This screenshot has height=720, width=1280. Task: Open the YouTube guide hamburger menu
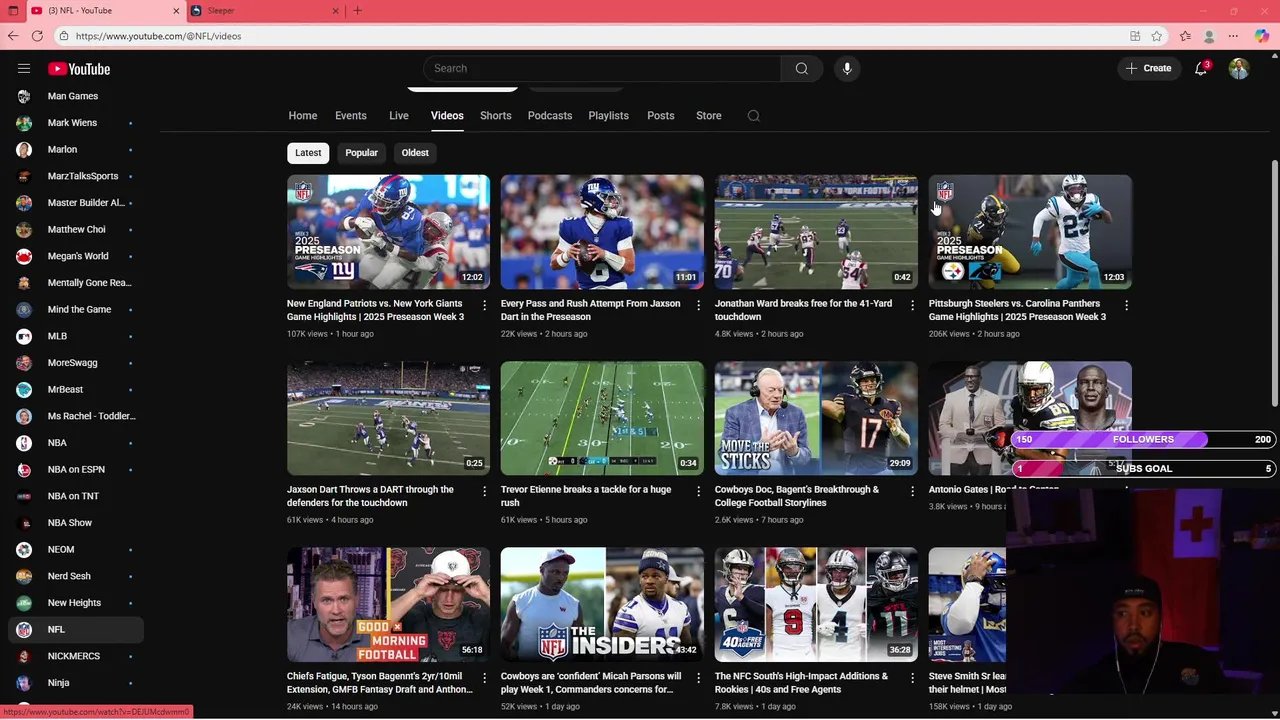click(x=24, y=69)
